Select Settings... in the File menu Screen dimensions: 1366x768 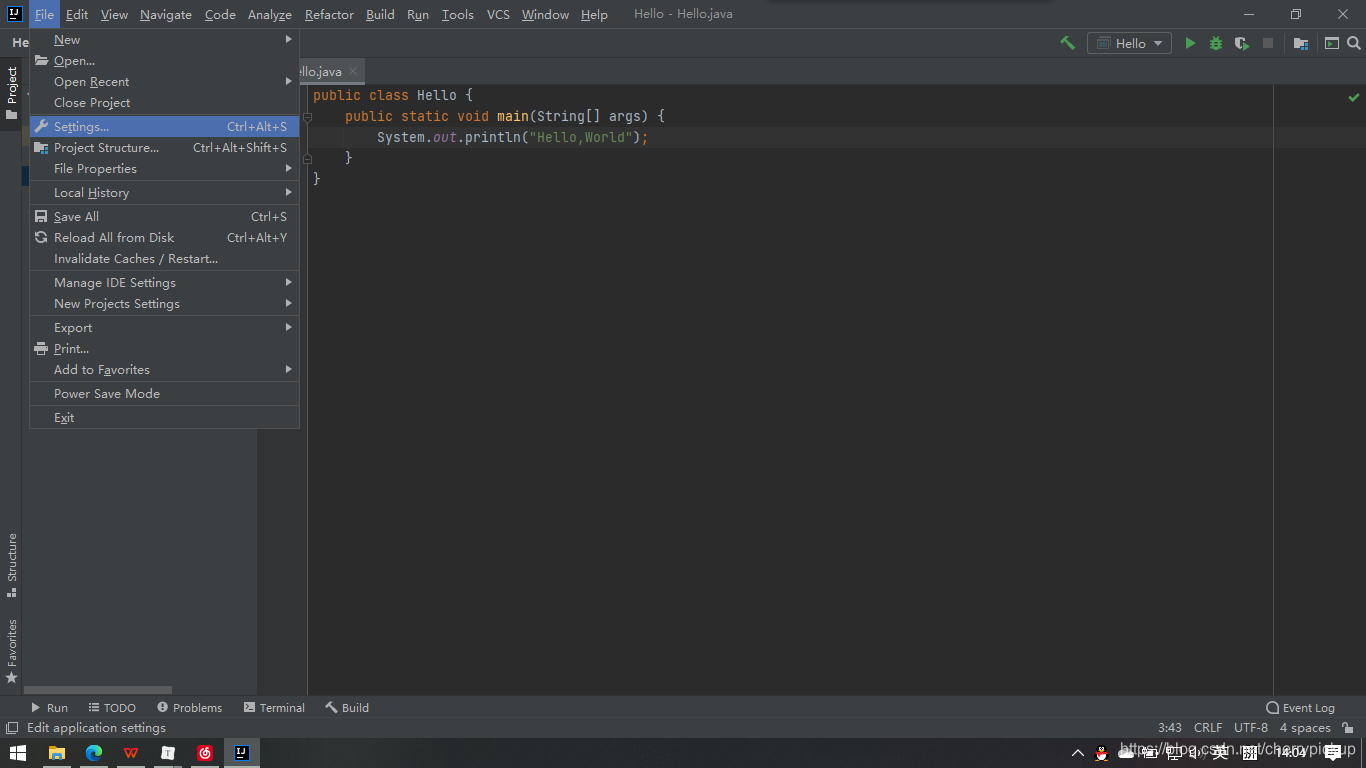tap(164, 127)
